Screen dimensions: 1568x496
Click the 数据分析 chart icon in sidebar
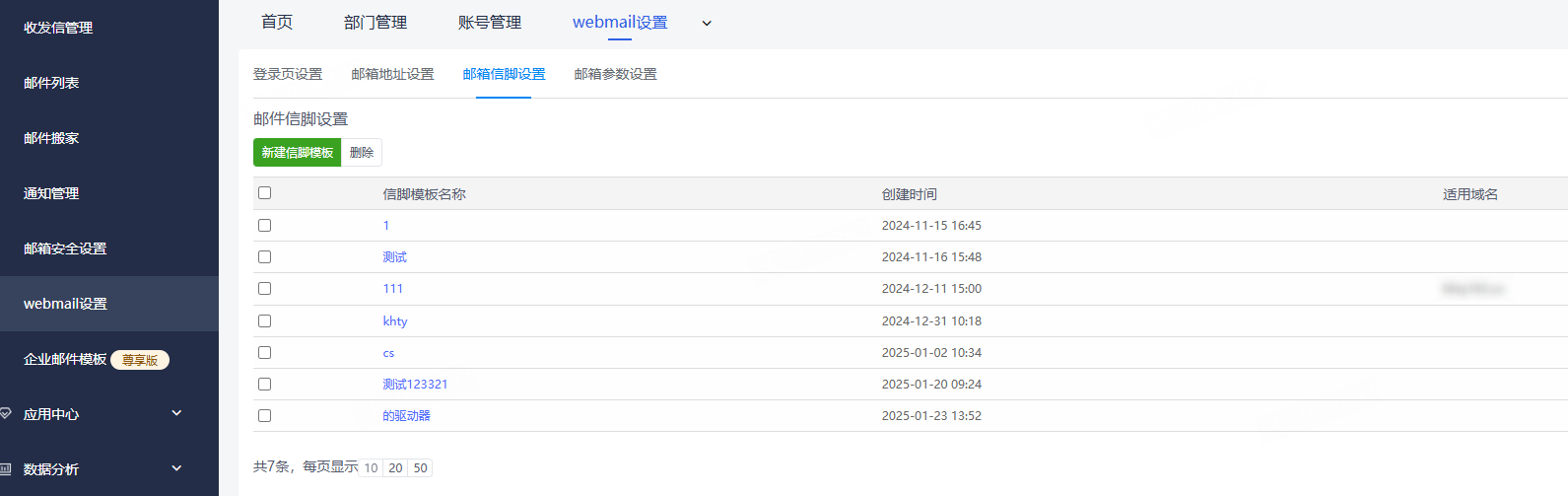(x=5, y=469)
